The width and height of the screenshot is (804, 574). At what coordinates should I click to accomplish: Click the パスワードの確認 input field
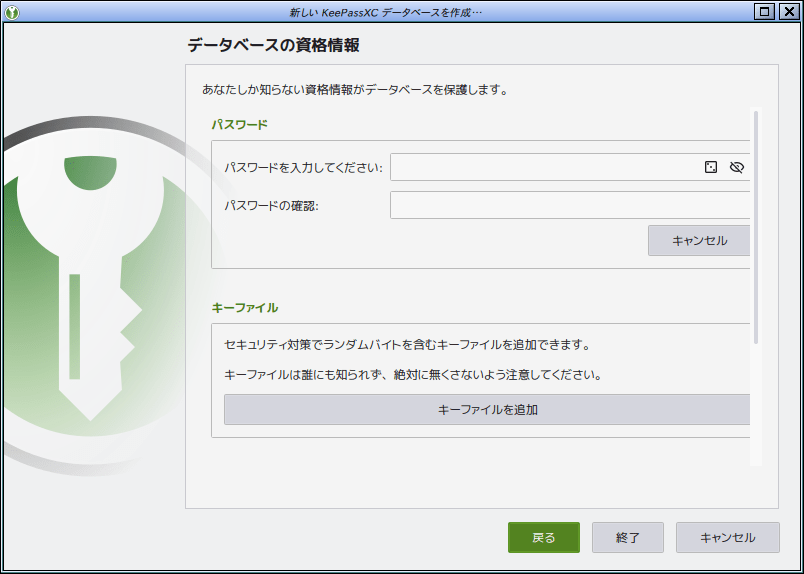click(570, 205)
